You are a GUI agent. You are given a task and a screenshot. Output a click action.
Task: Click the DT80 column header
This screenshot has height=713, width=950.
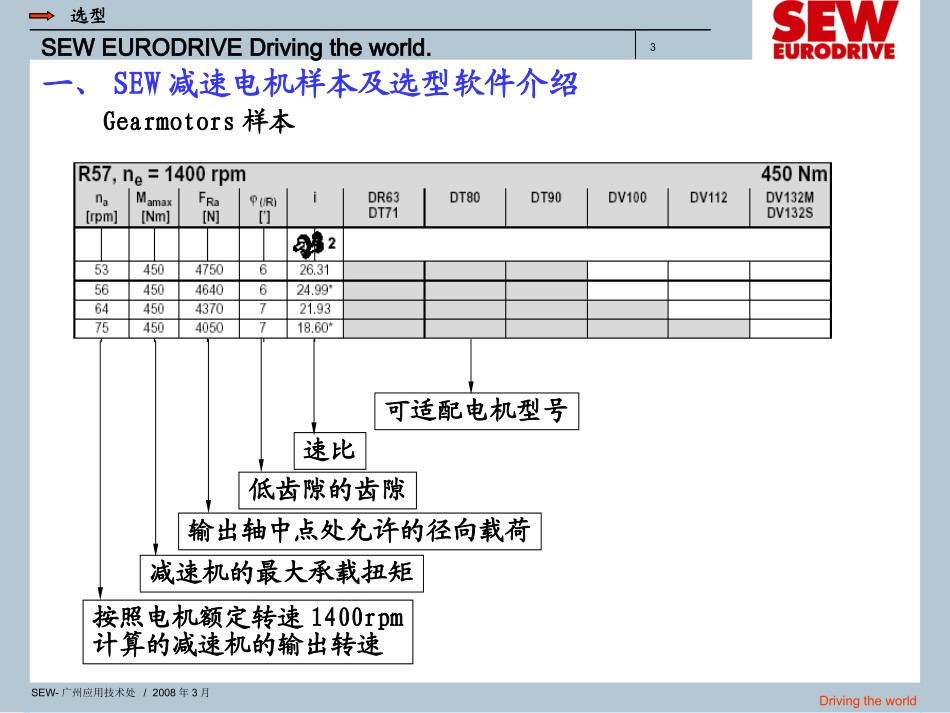click(465, 197)
